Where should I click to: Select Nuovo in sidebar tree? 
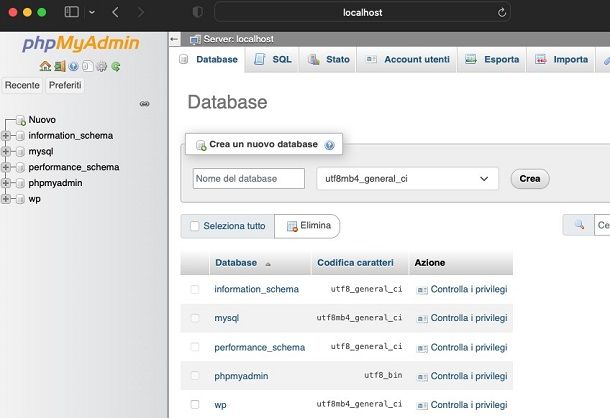pyautogui.click(x=42, y=120)
